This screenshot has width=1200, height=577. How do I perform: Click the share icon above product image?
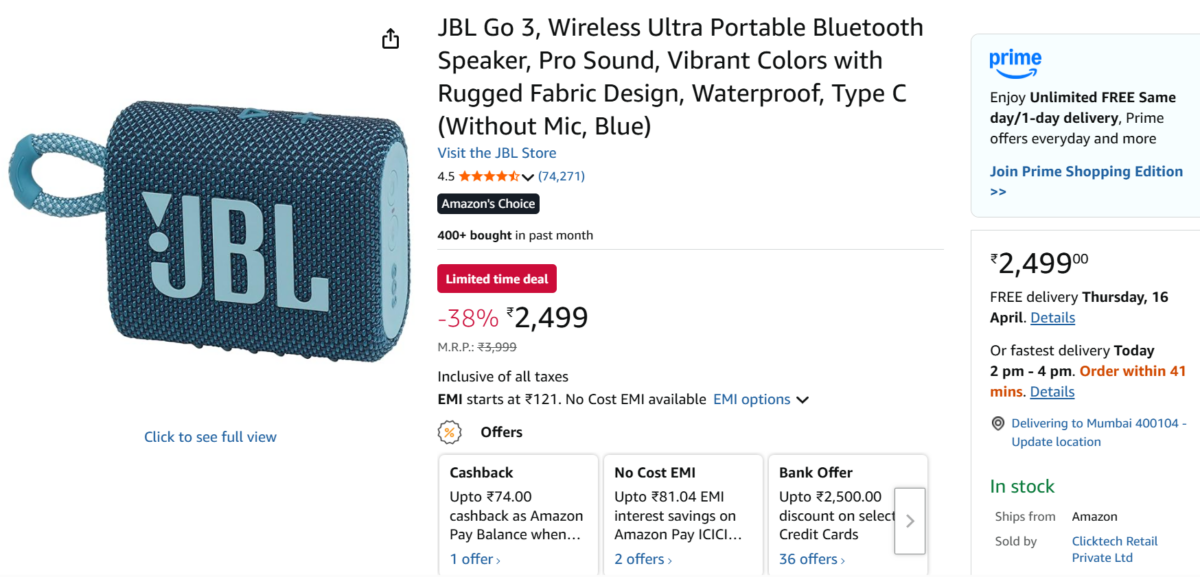point(390,39)
